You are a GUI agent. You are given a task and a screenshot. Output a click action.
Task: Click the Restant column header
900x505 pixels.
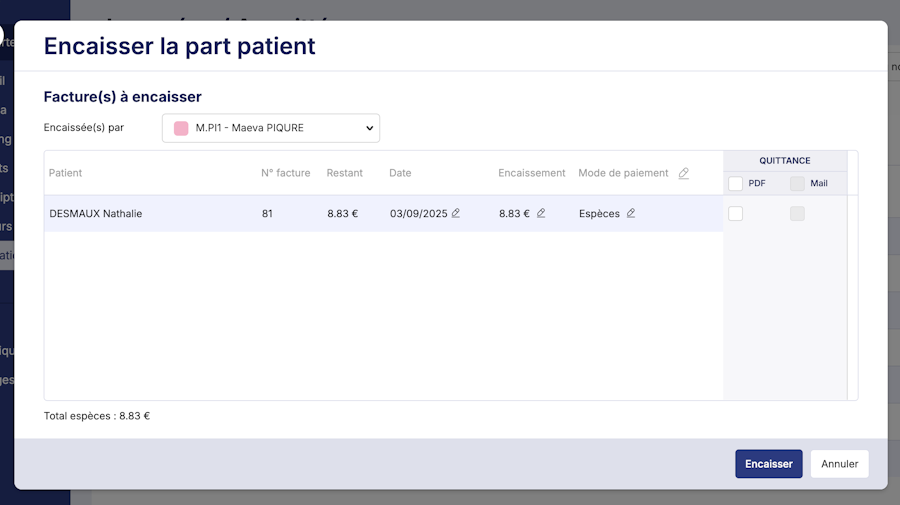pyautogui.click(x=344, y=173)
